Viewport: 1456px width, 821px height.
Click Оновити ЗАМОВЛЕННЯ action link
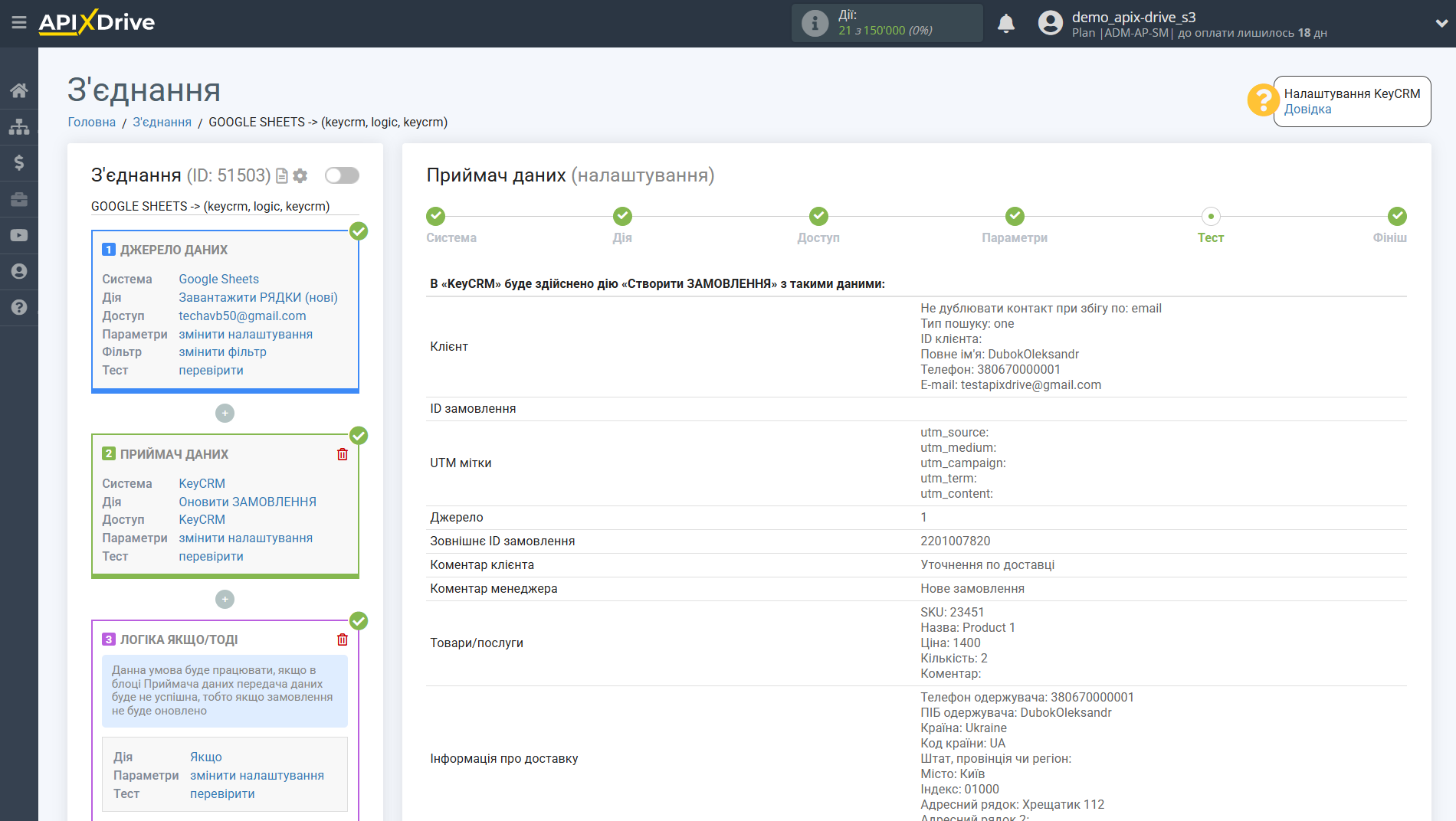pos(248,502)
